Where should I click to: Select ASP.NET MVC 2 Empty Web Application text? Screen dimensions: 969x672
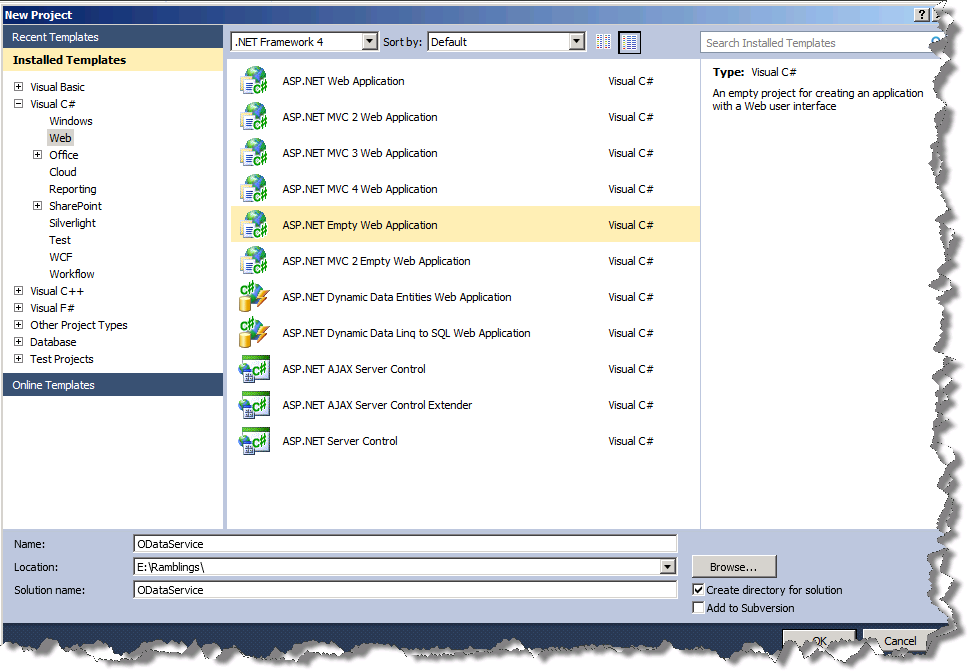(x=376, y=261)
